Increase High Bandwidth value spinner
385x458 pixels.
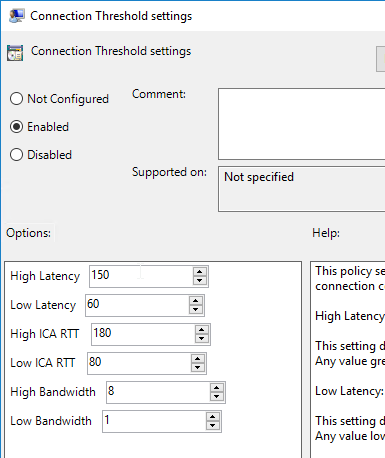click(x=217, y=388)
